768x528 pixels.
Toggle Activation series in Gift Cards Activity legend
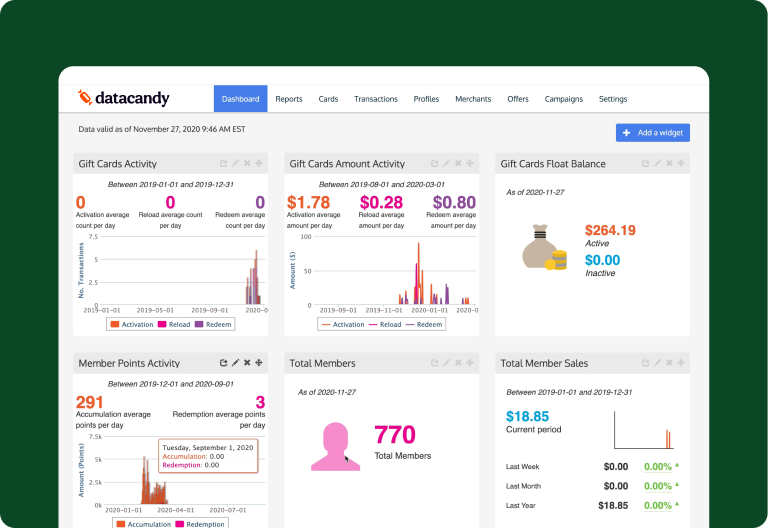click(132, 325)
